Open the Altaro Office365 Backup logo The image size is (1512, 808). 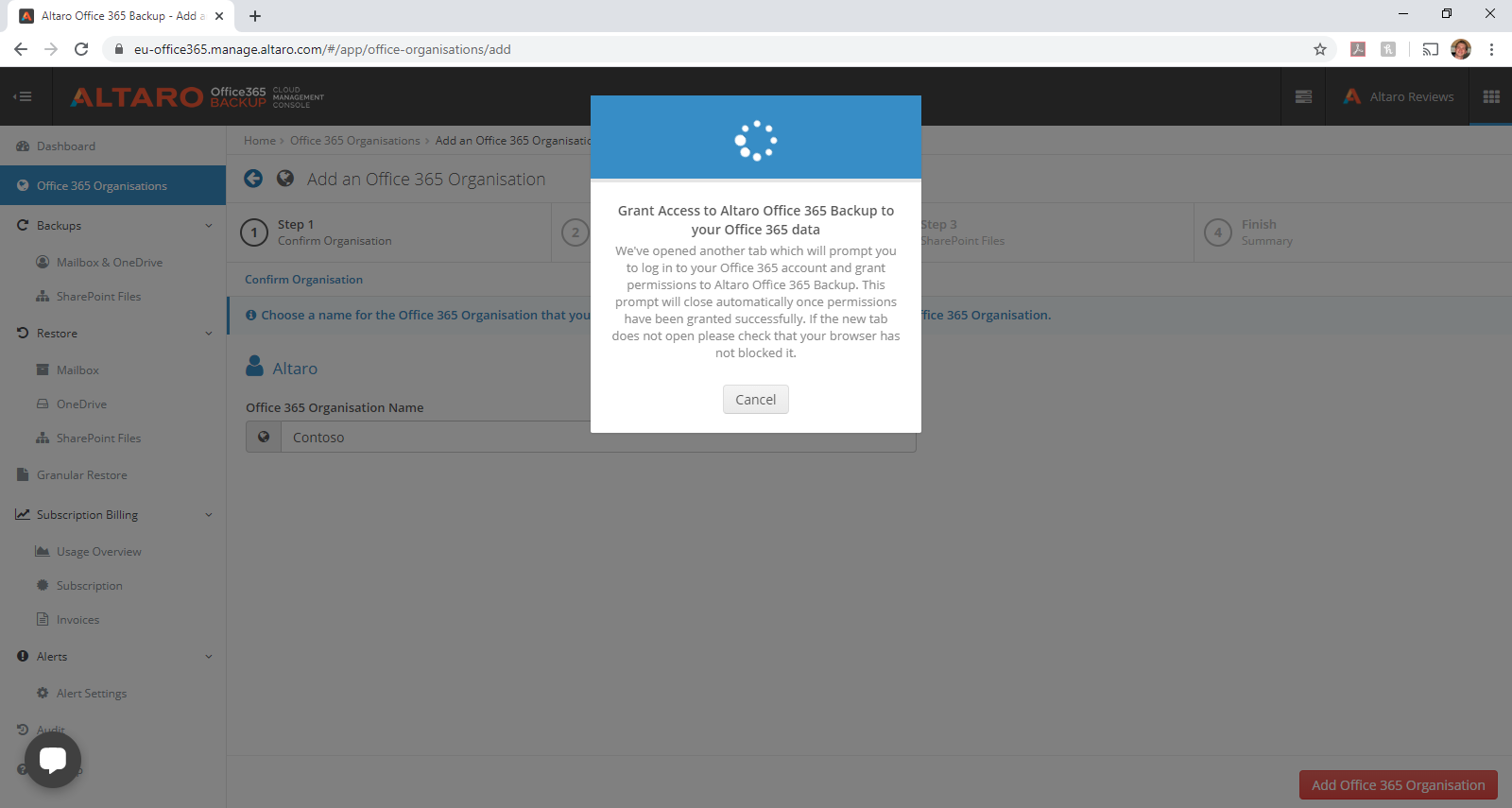click(x=197, y=96)
